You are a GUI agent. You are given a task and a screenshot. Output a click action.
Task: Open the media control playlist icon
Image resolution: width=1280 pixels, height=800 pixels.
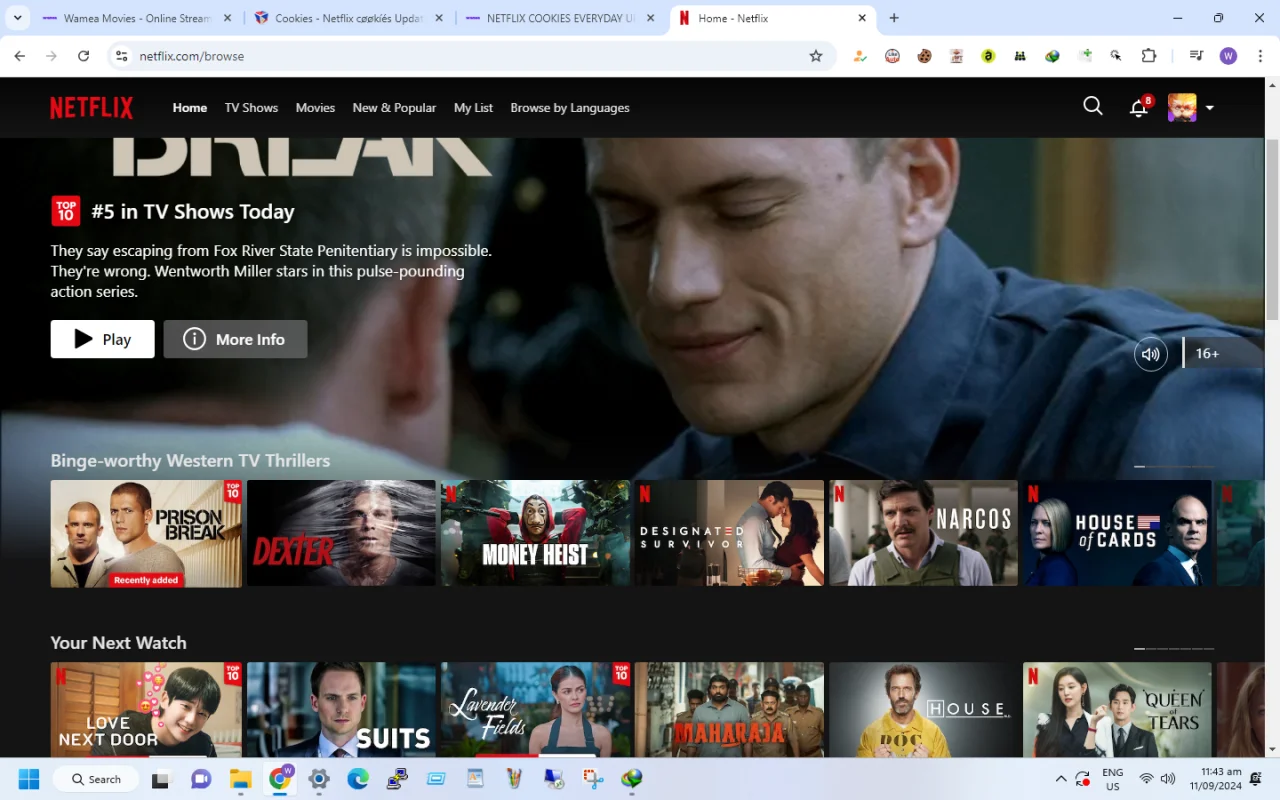(x=1196, y=56)
